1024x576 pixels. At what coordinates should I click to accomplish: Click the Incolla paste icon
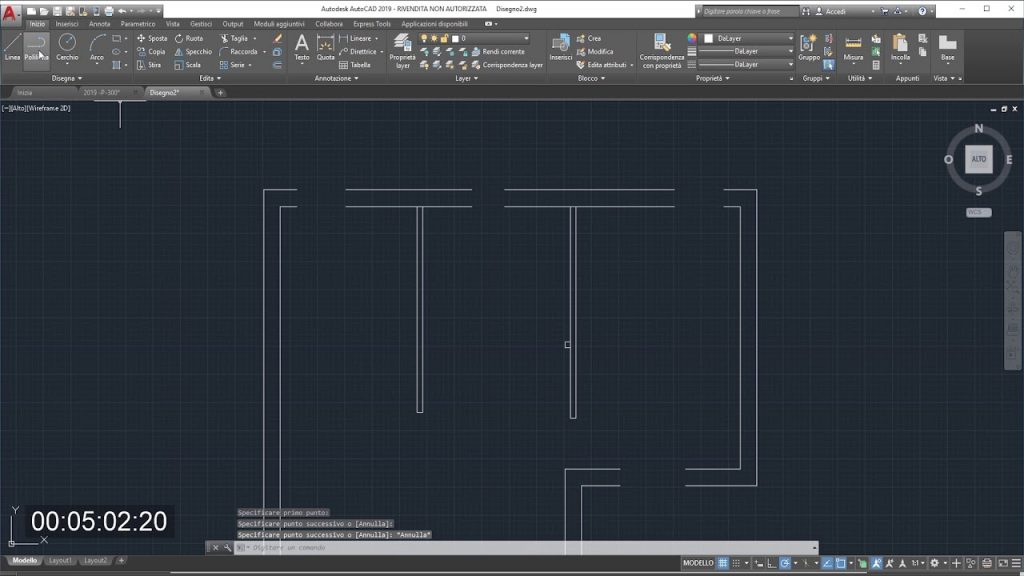tap(900, 48)
